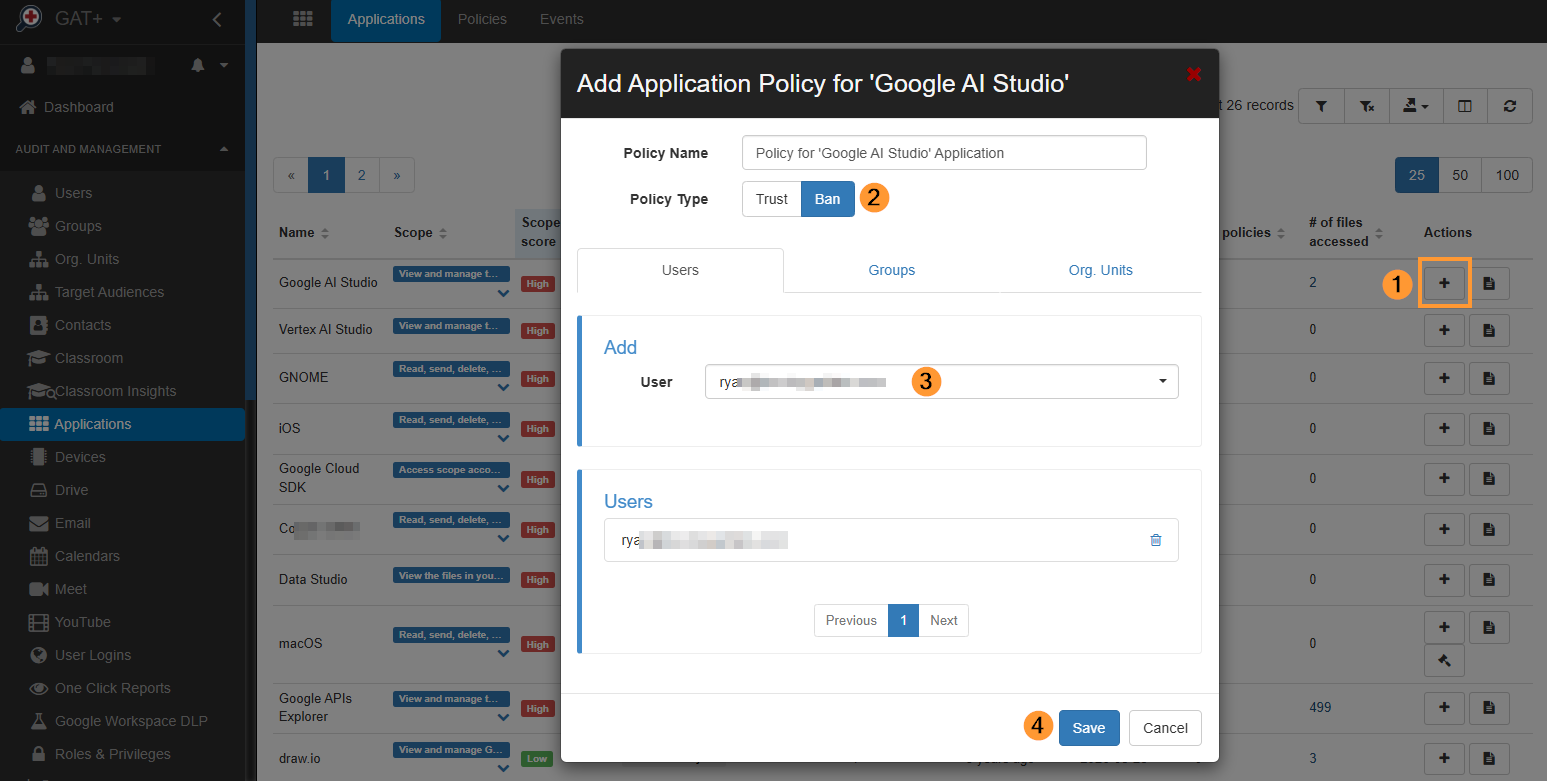Click the plus action for Data Studio

coord(1443,579)
